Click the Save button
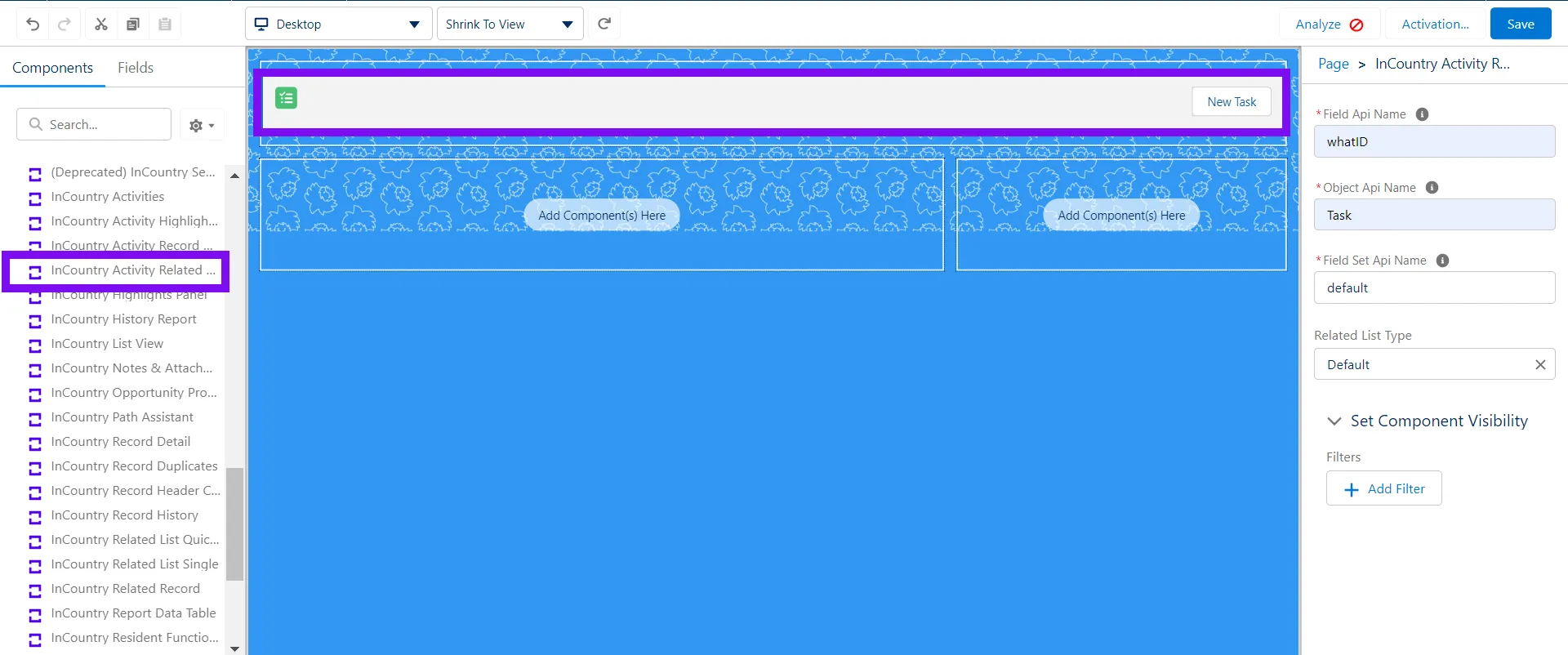 [1520, 25]
